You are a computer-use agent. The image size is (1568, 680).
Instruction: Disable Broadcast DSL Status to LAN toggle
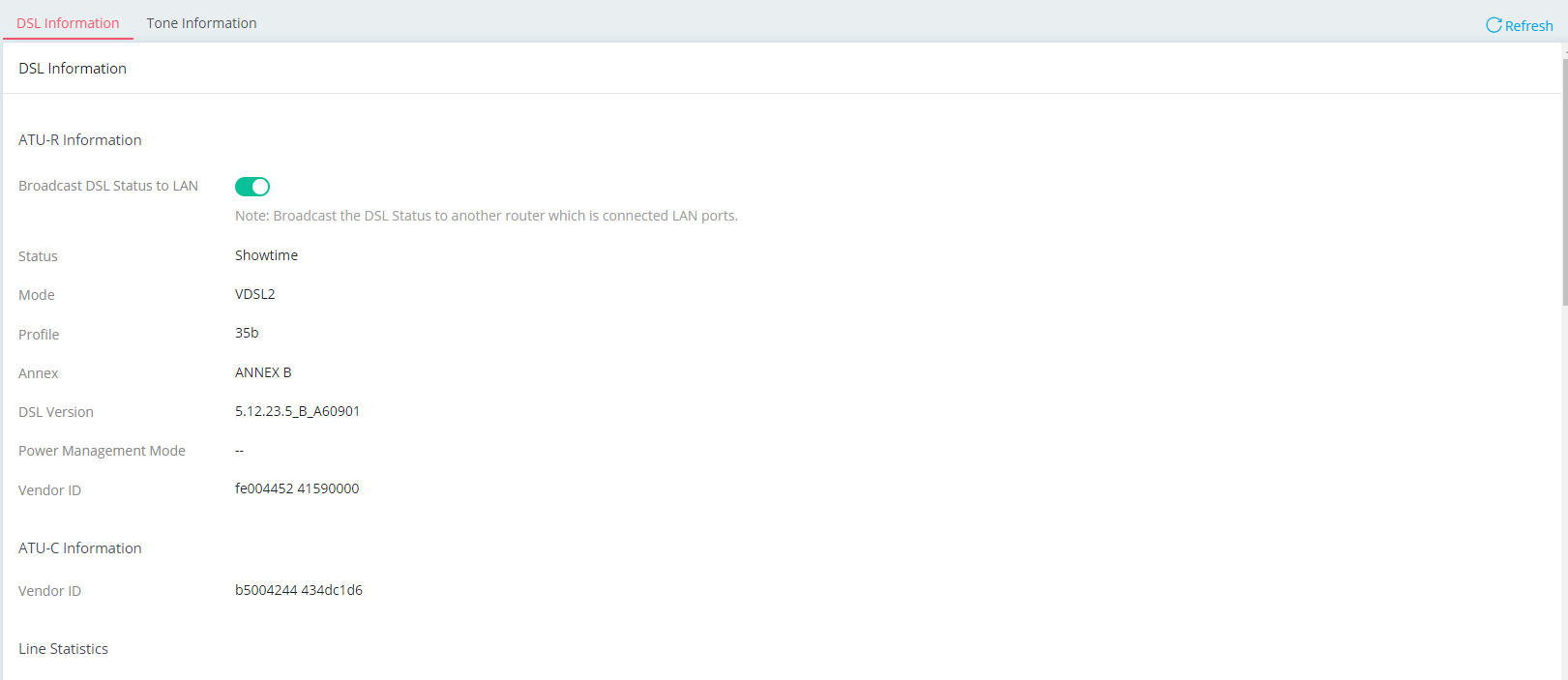tap(252, 187)
